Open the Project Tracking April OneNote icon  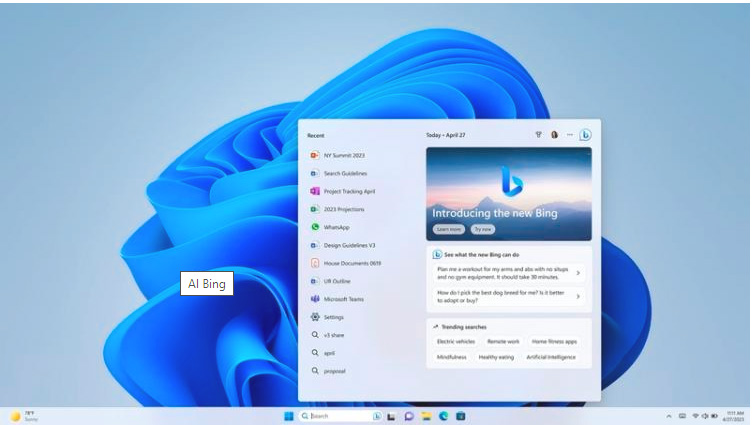(x=315, y=191)
